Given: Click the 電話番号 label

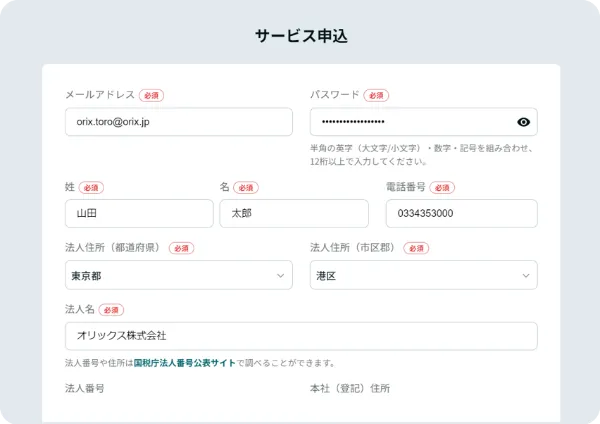Looking at the screenshot, I should click(406, 187).
